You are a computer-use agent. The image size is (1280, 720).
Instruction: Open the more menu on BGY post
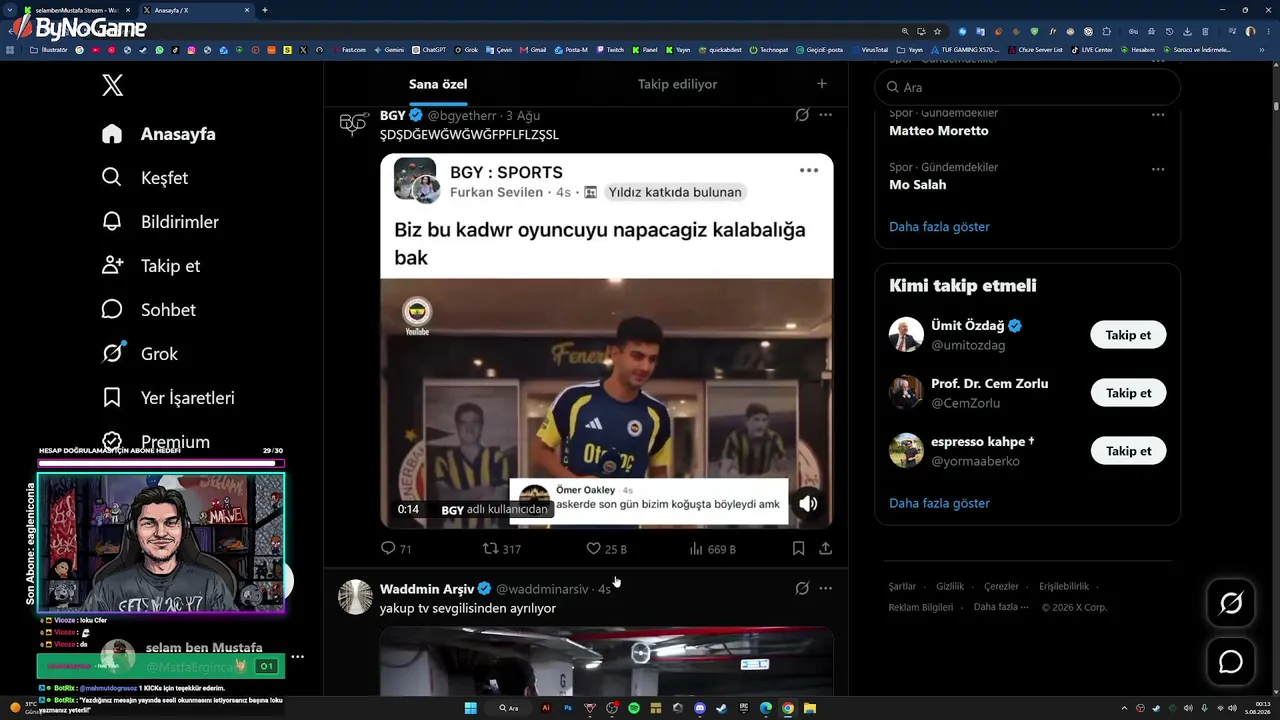coord(826,115)
